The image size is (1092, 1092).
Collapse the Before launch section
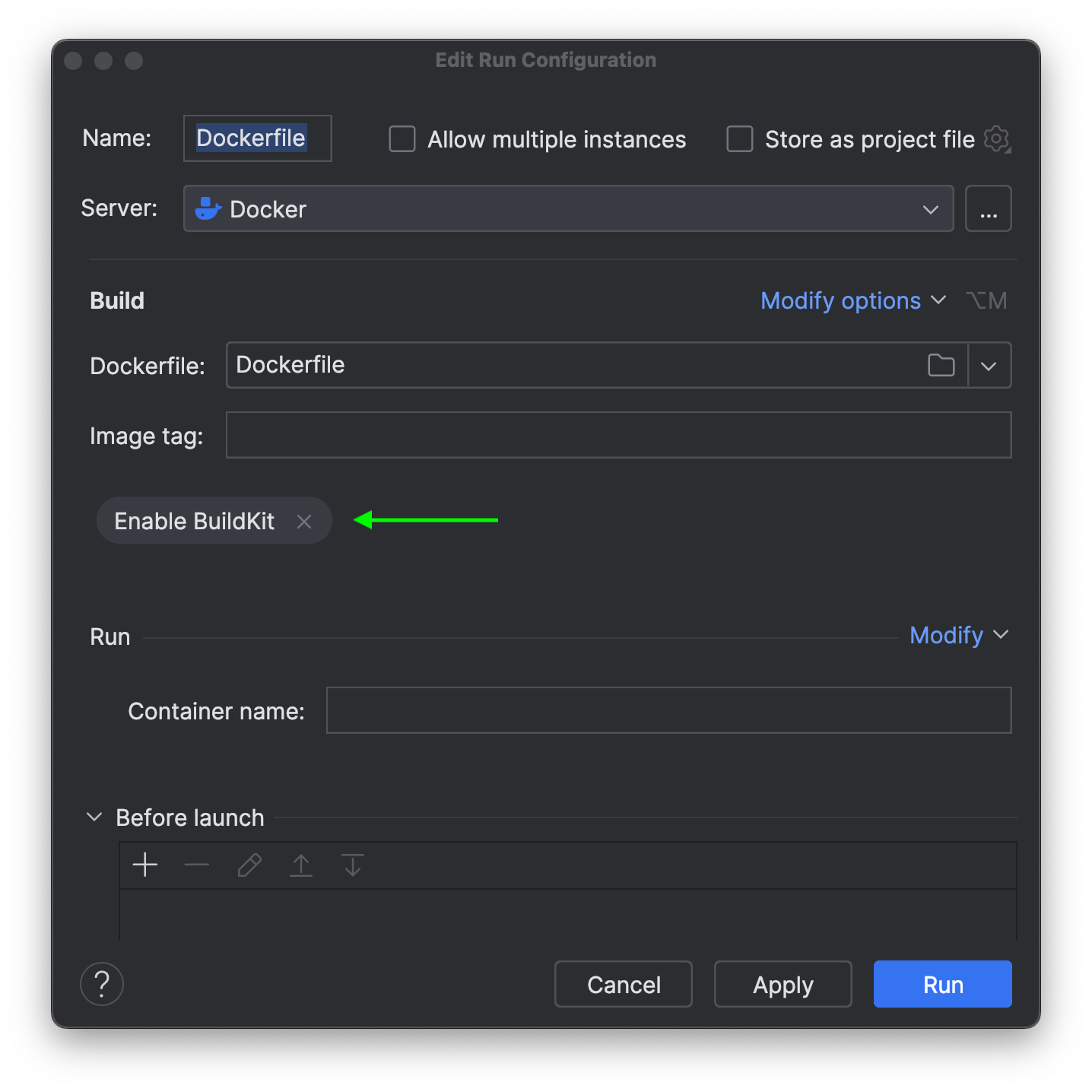point(95,817)
